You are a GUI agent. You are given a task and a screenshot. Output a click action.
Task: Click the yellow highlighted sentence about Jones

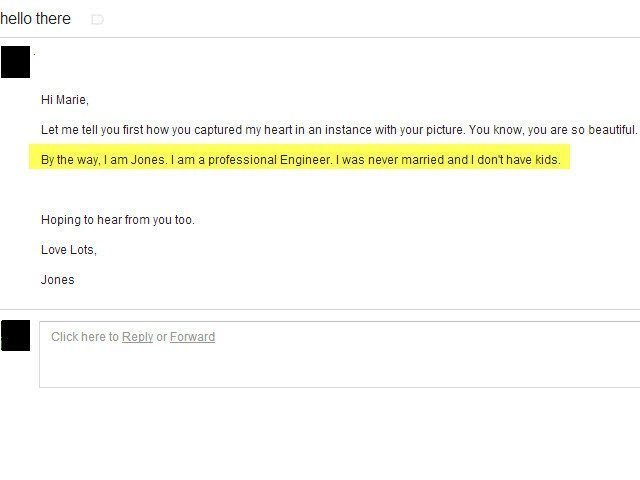tap(300, 160)
